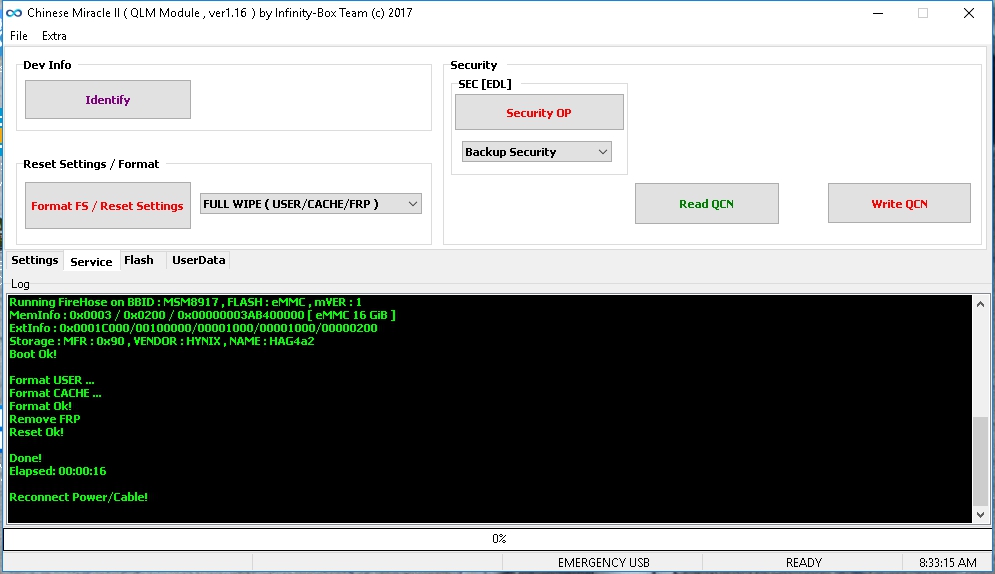Switch to the Settings tab
The height and width of the screenshot is (574, 995).
[35, 260]
